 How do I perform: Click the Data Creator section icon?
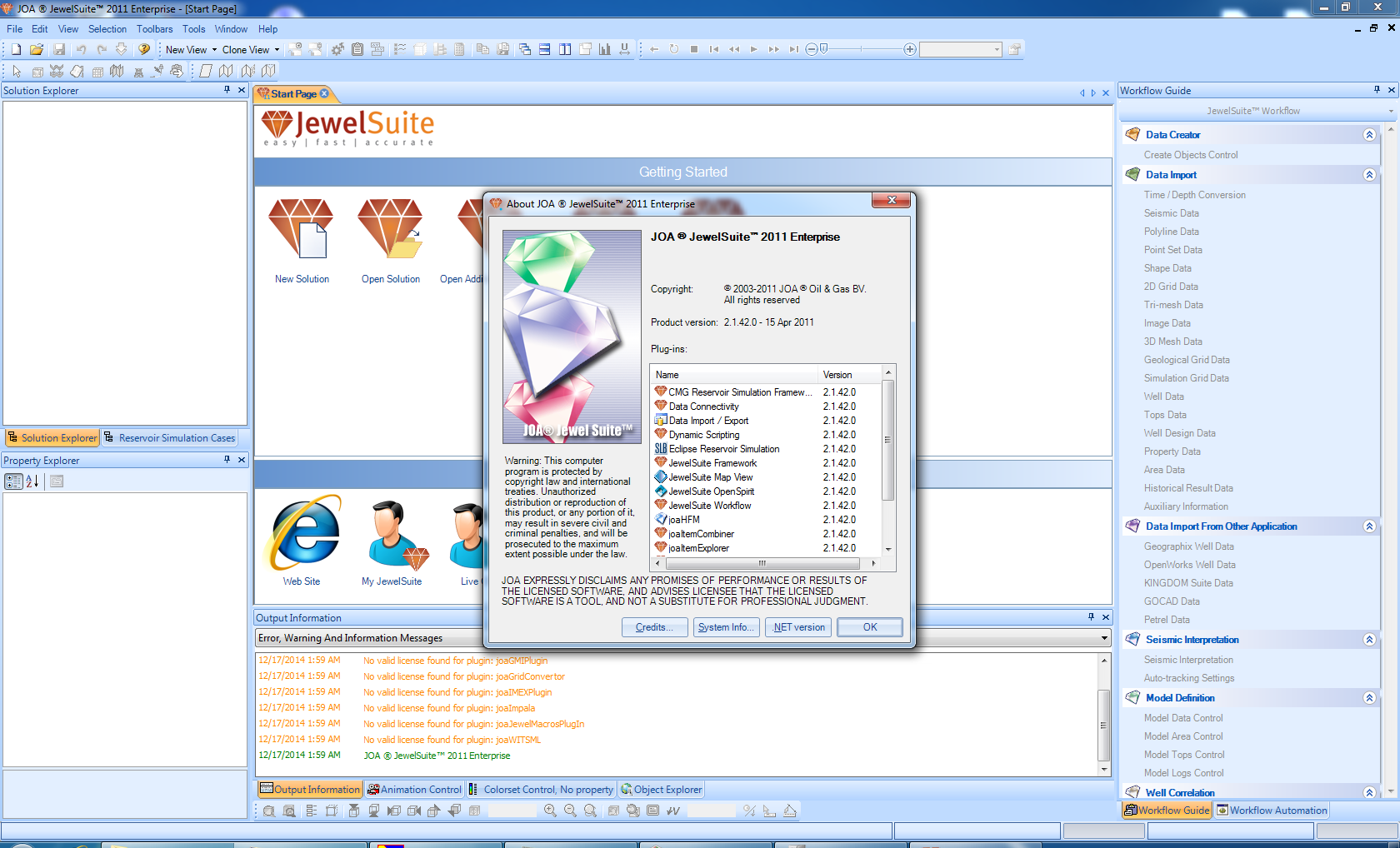(1132, 134)
